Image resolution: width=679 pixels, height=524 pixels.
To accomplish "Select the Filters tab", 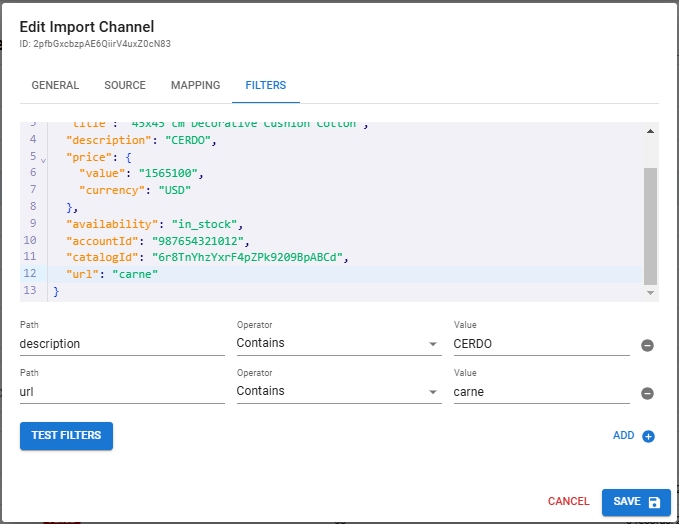I will pos(265,86).
